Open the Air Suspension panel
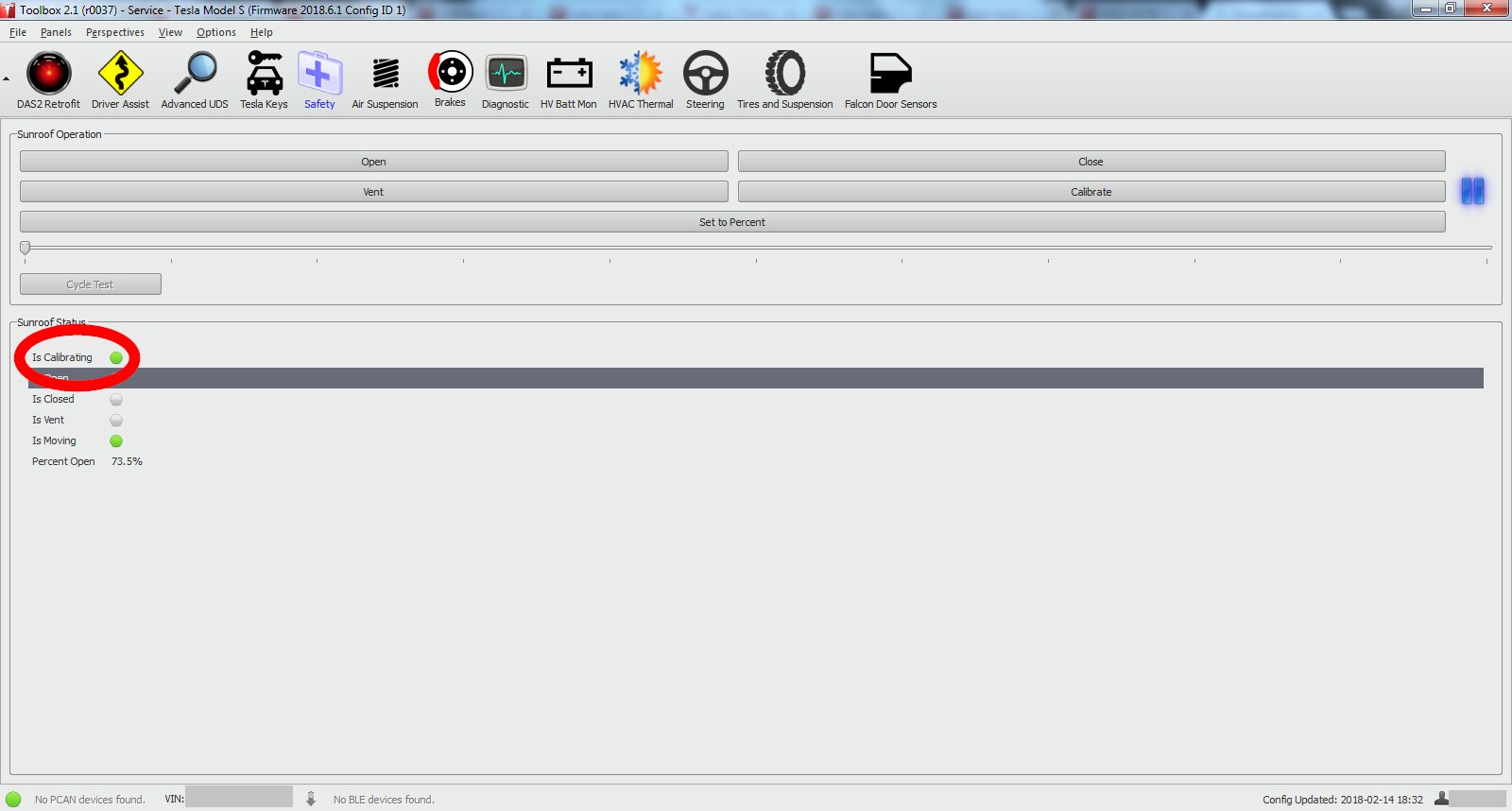 pyautogui.click(x=385, y=75)
